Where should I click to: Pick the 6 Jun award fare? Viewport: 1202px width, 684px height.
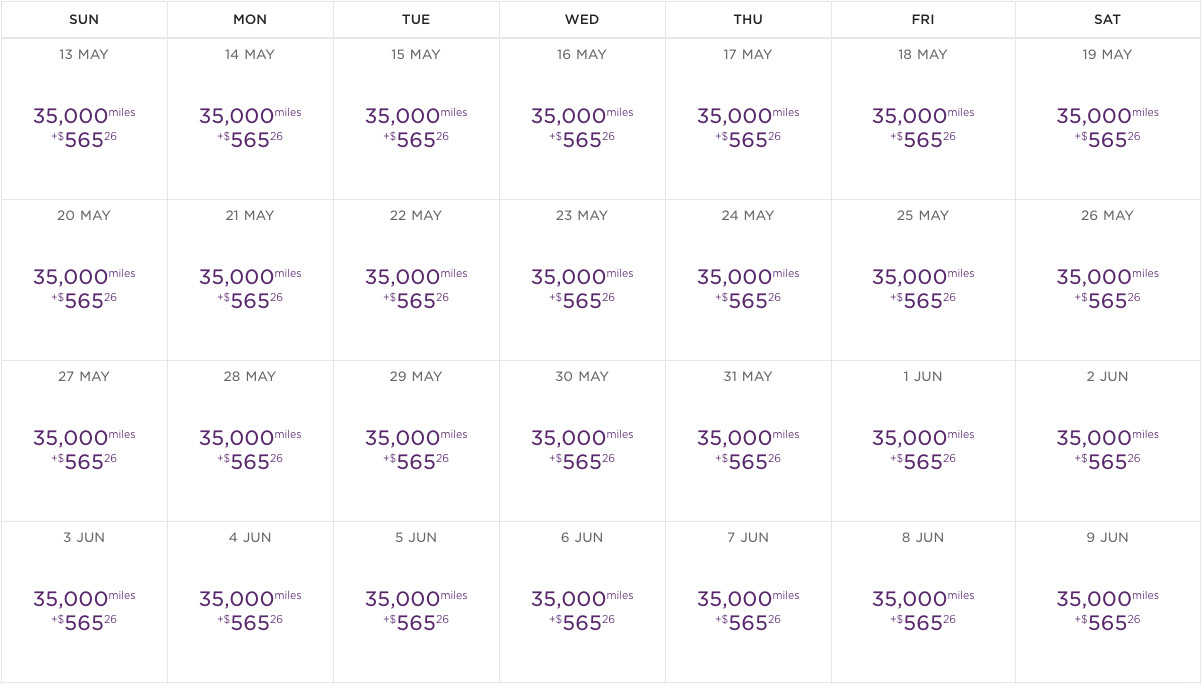[x=582, y=610]
